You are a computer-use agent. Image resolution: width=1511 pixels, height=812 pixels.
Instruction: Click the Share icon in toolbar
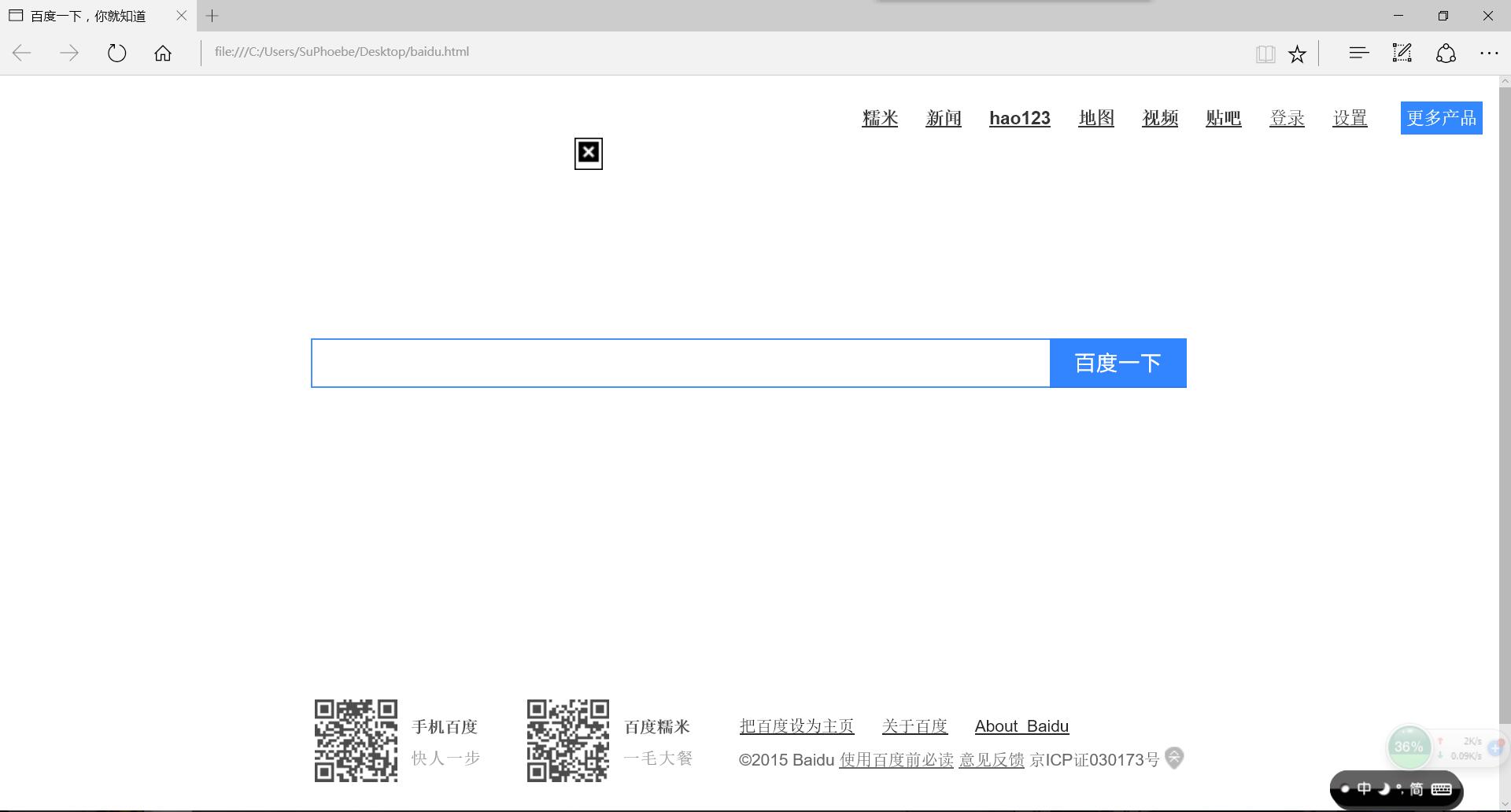pyautogui.click(x=1446, y=53)
